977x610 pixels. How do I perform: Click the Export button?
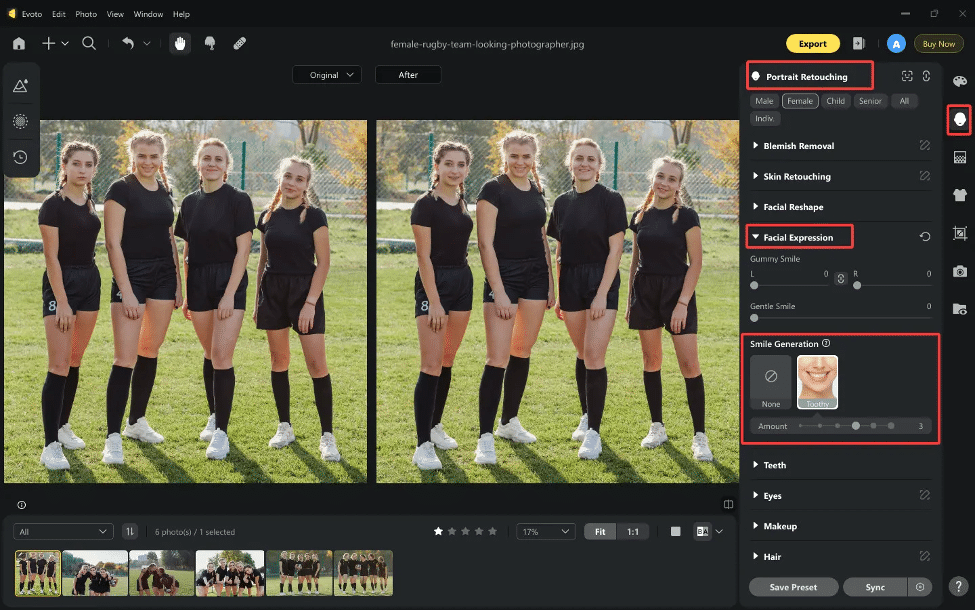coord(813,44)
